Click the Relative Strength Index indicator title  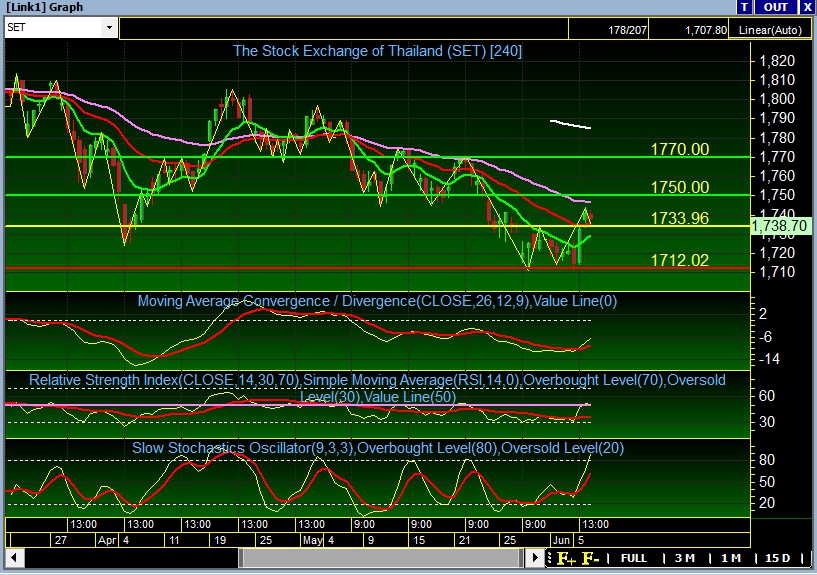(377, 388)
